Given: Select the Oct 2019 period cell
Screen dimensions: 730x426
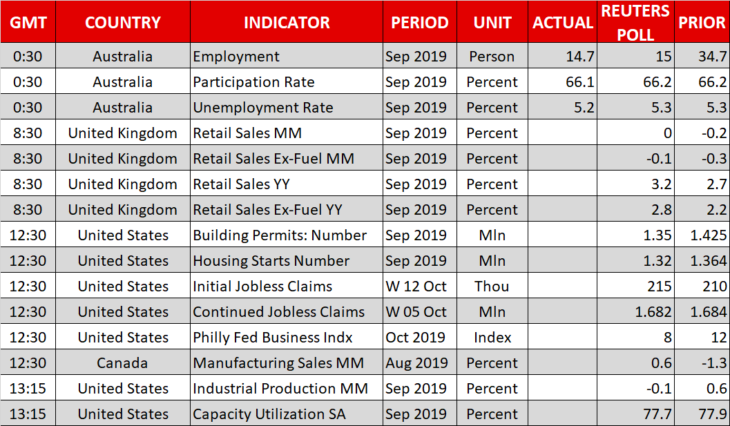Looking at the screenshot, I should point(419,338).
